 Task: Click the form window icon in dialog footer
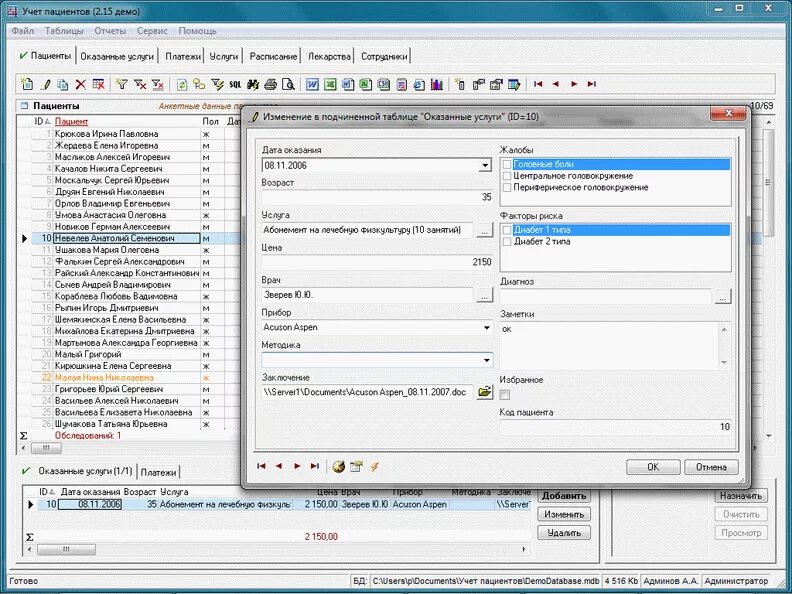tap(357, 467)
